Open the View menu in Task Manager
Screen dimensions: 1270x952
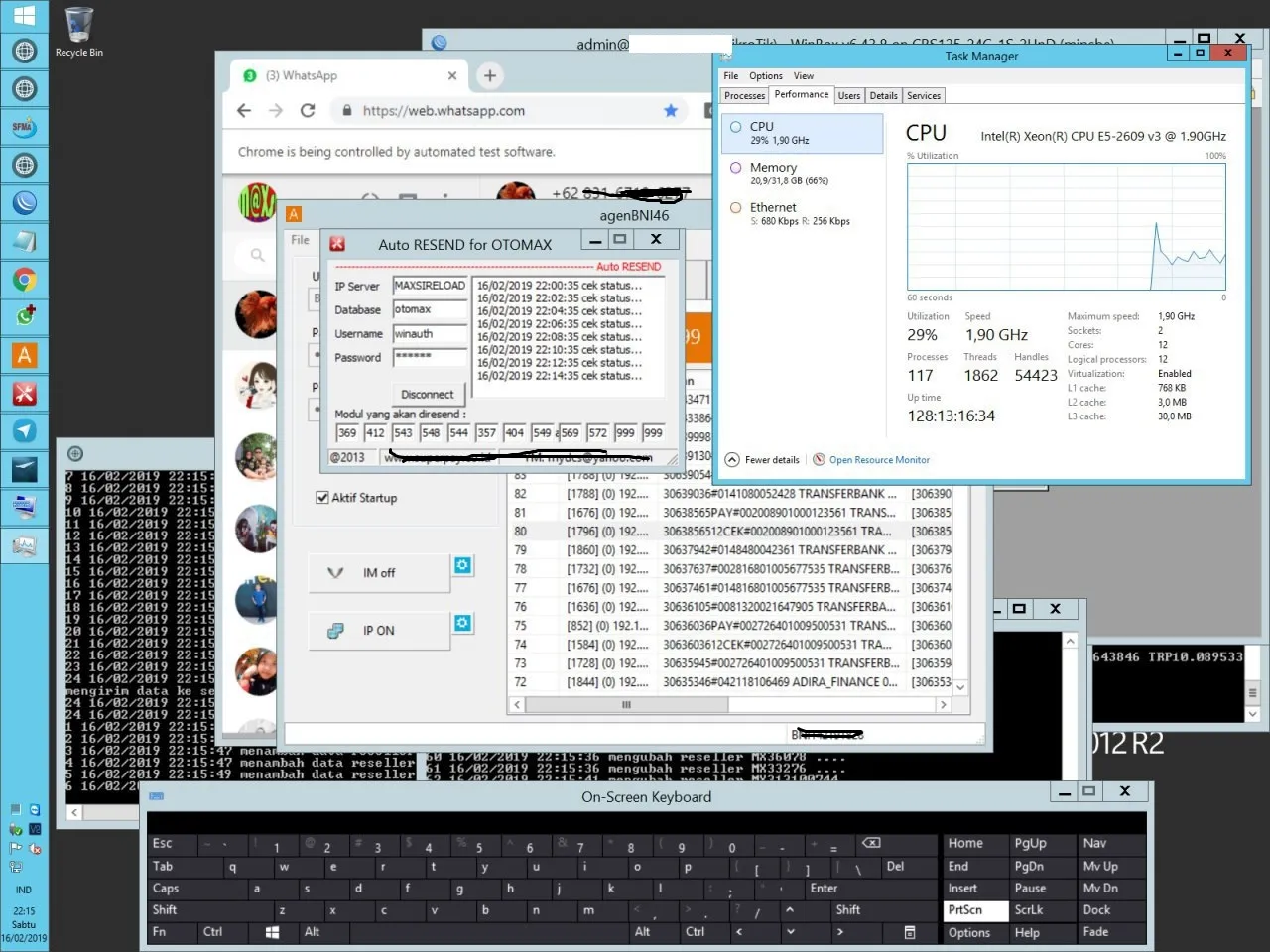803,76
